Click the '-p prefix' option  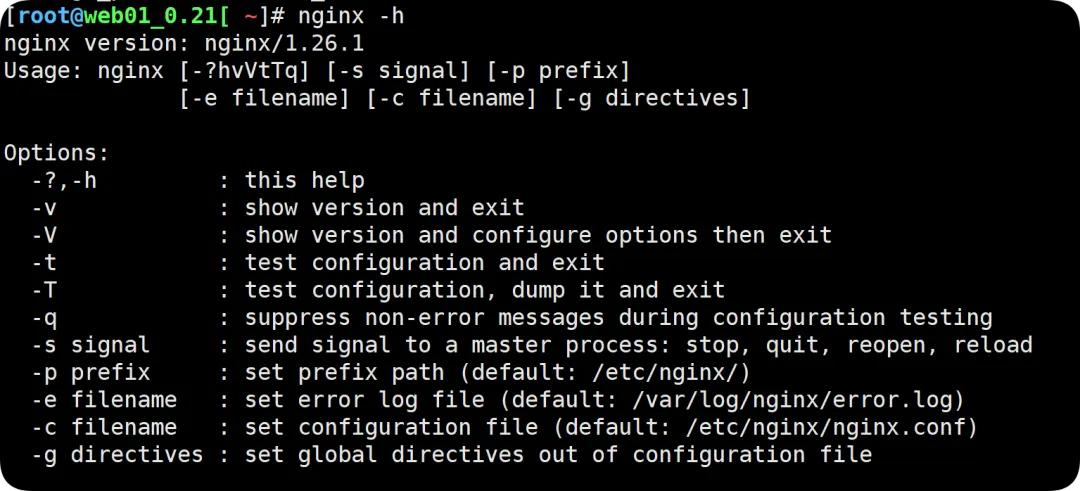90,373
